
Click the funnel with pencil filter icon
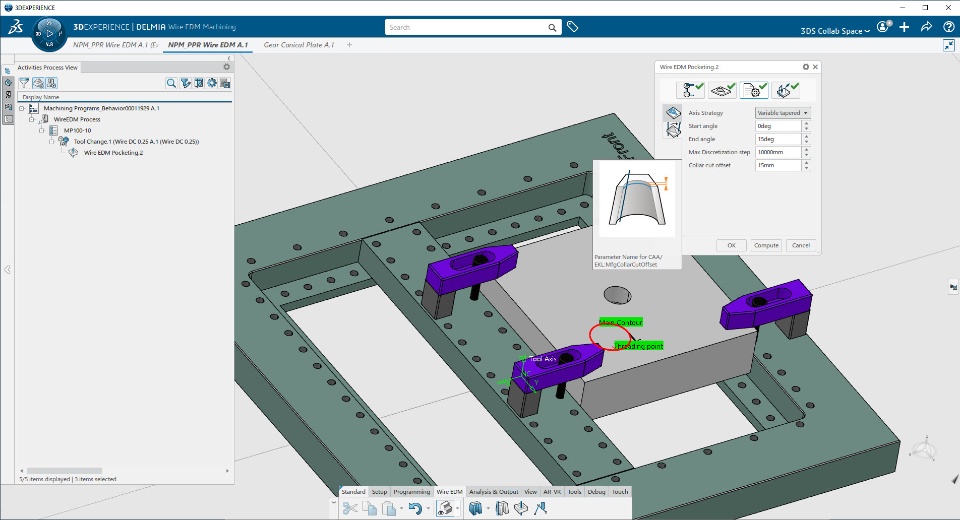tap(186, 83)
